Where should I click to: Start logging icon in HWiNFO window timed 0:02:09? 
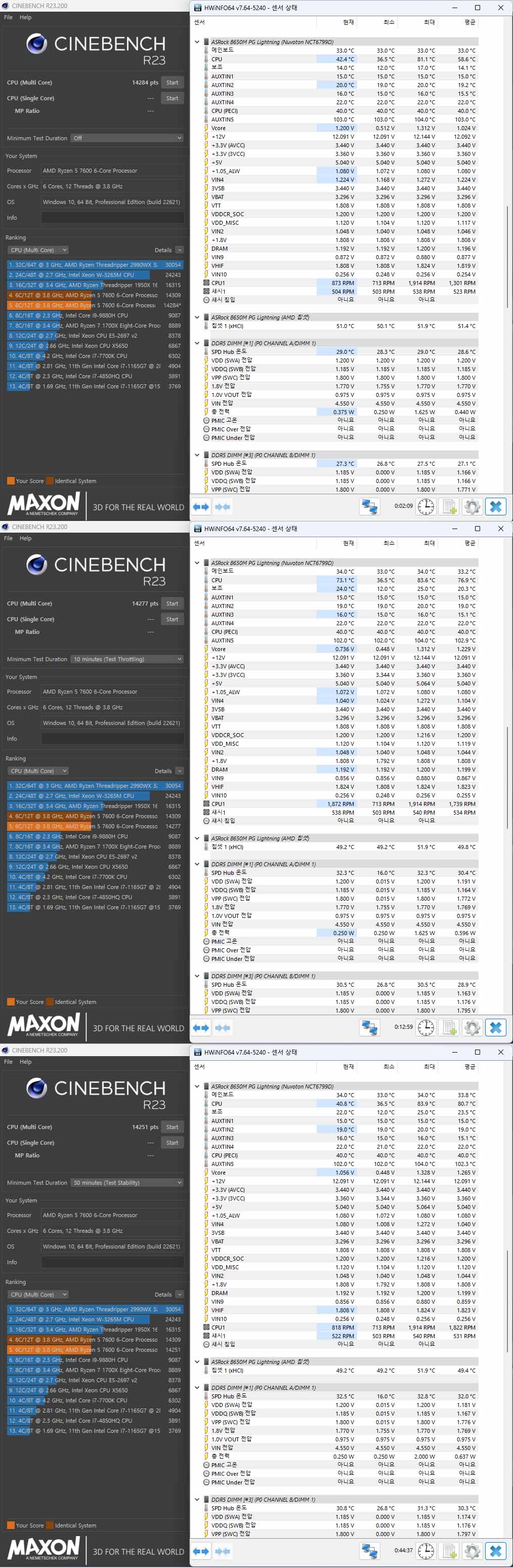tap(449, 506)
